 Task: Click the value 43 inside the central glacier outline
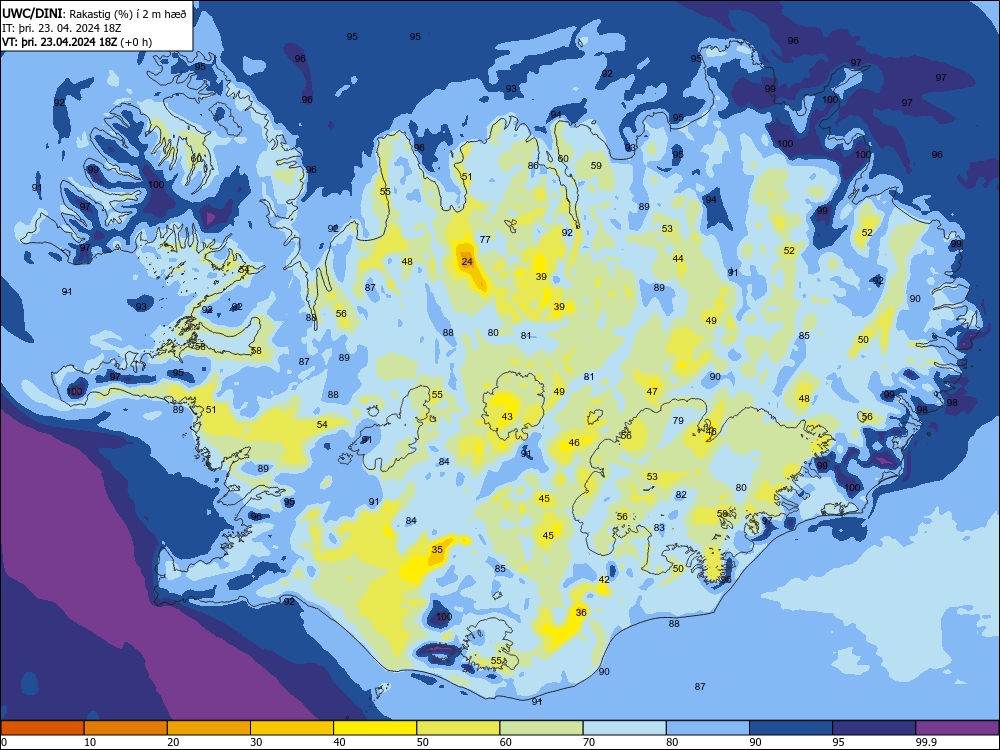tap(507, 416)
